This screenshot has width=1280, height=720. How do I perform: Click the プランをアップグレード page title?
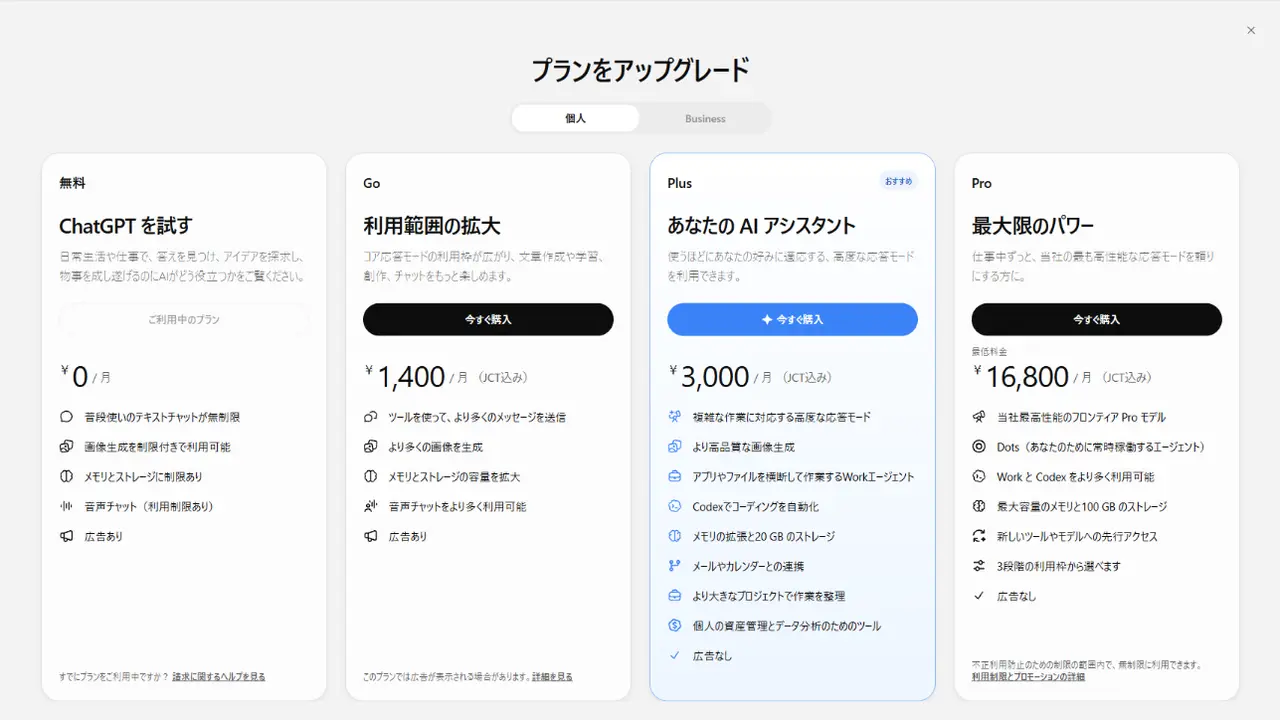click(640, 70)
